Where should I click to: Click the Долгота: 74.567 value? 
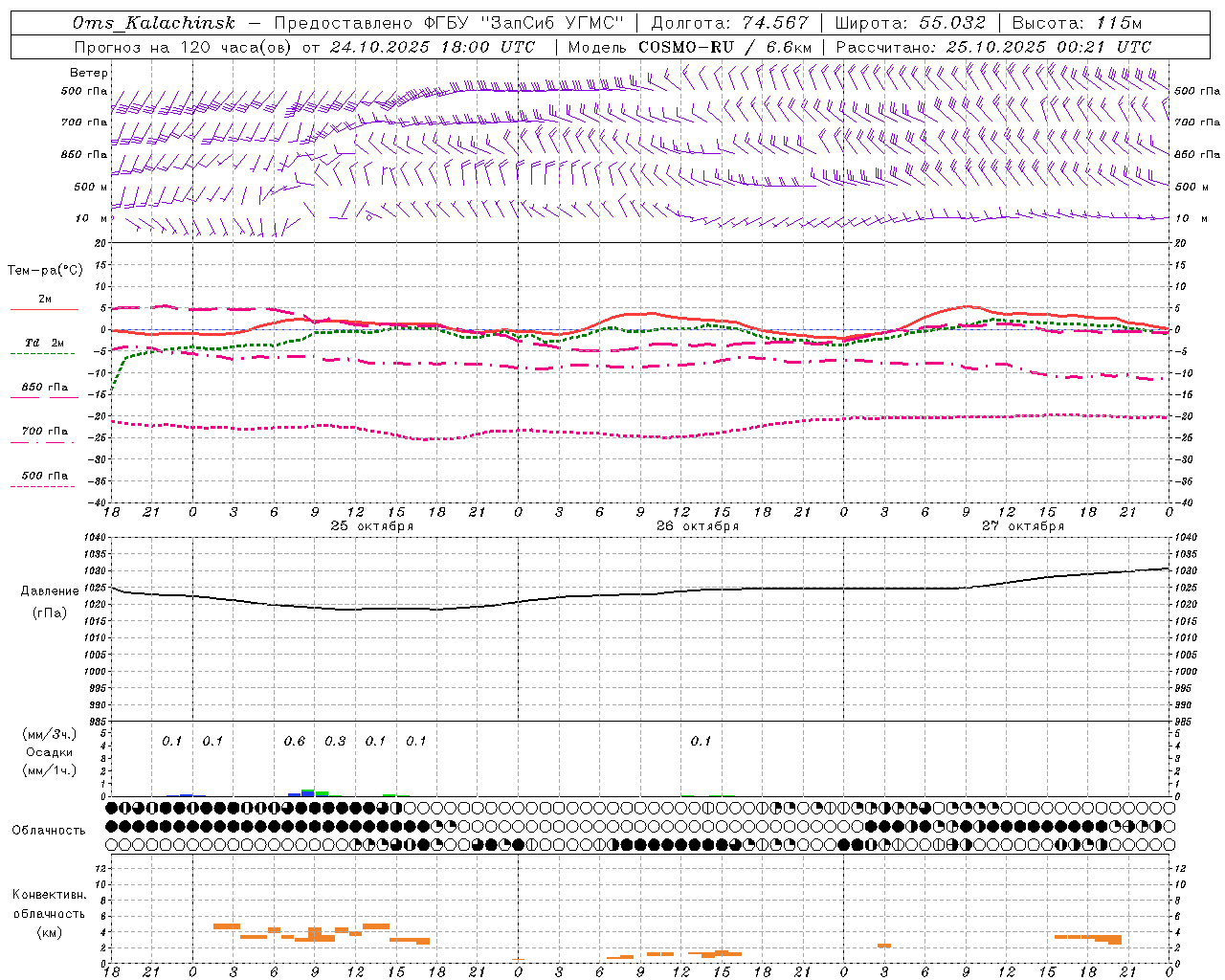click(729, 23)
